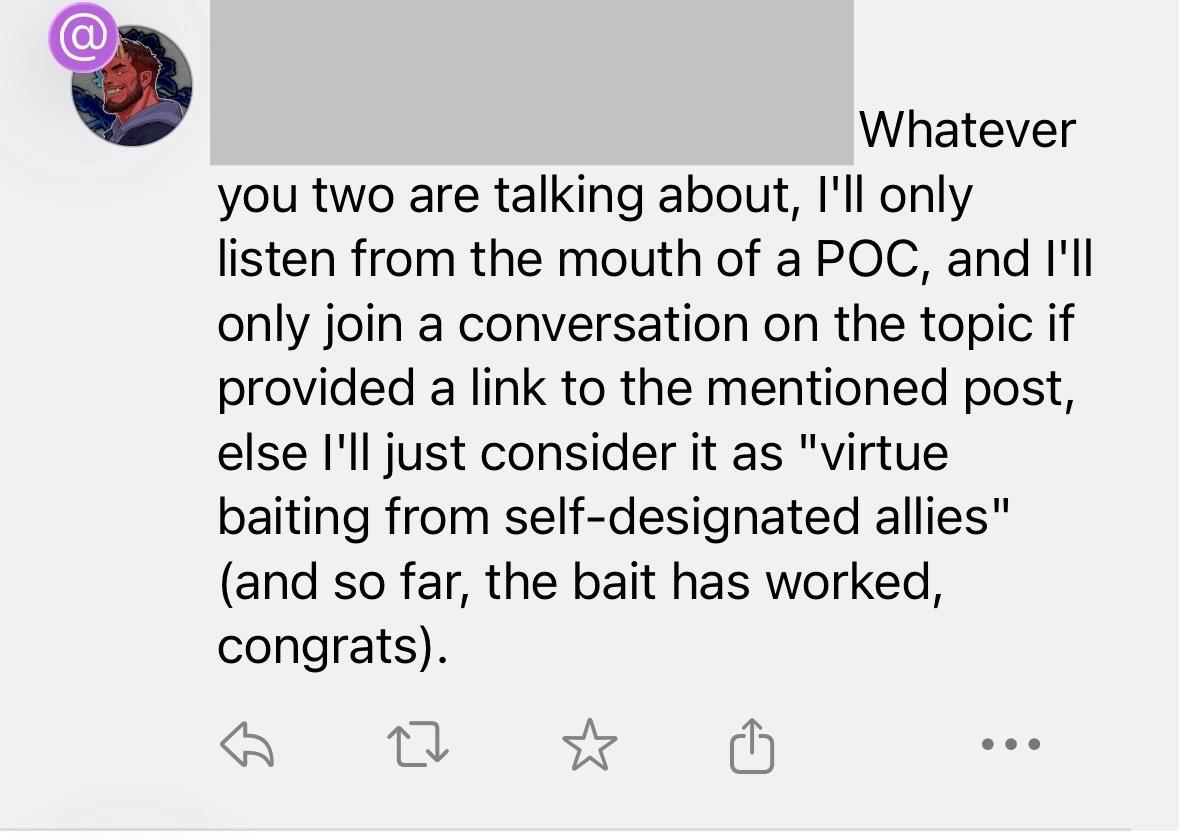Expand the post actions via the three dots

(x=1009, y=744)
